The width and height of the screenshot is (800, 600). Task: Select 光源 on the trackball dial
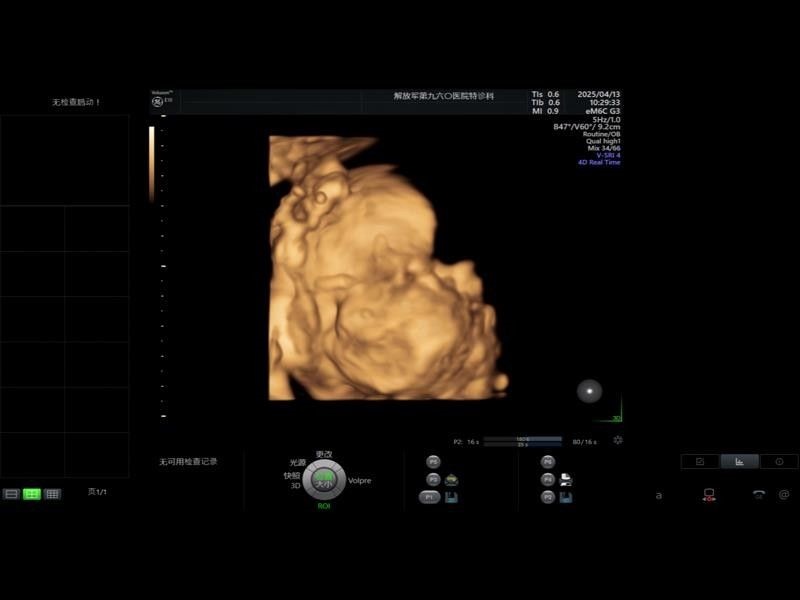(x=298, y=463)
